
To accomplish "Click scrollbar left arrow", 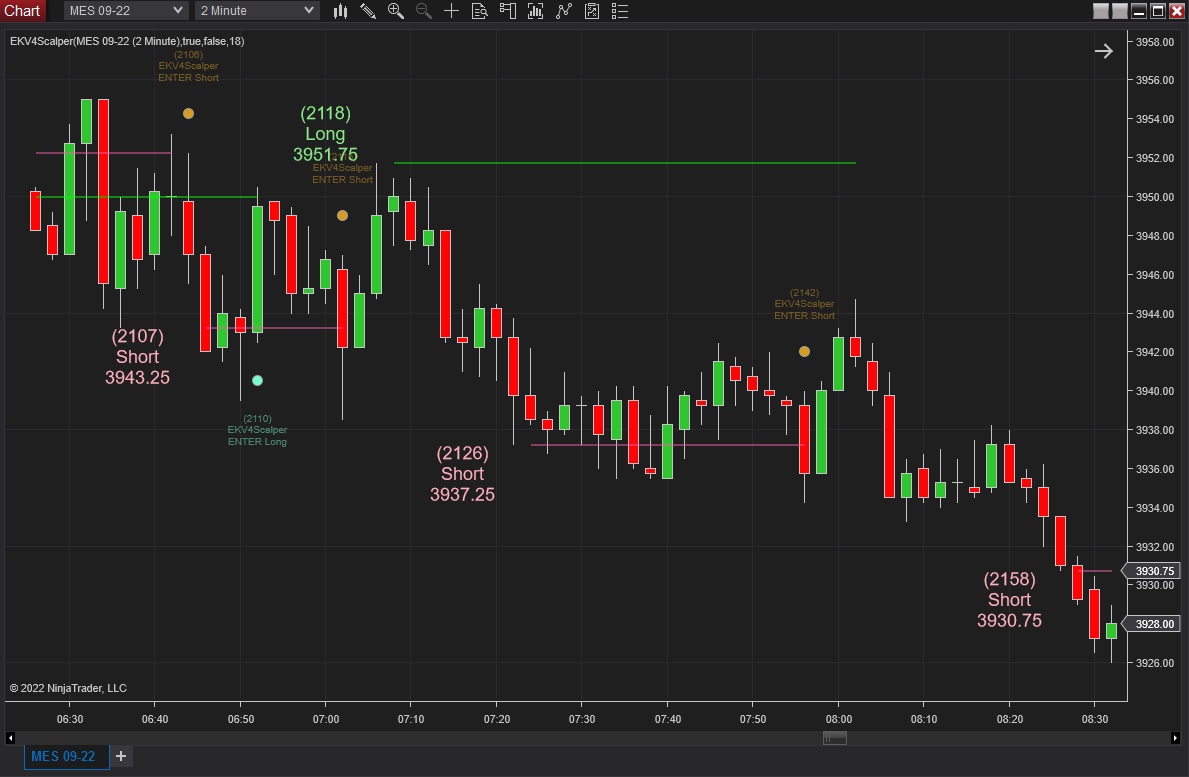I will point(10,738).
